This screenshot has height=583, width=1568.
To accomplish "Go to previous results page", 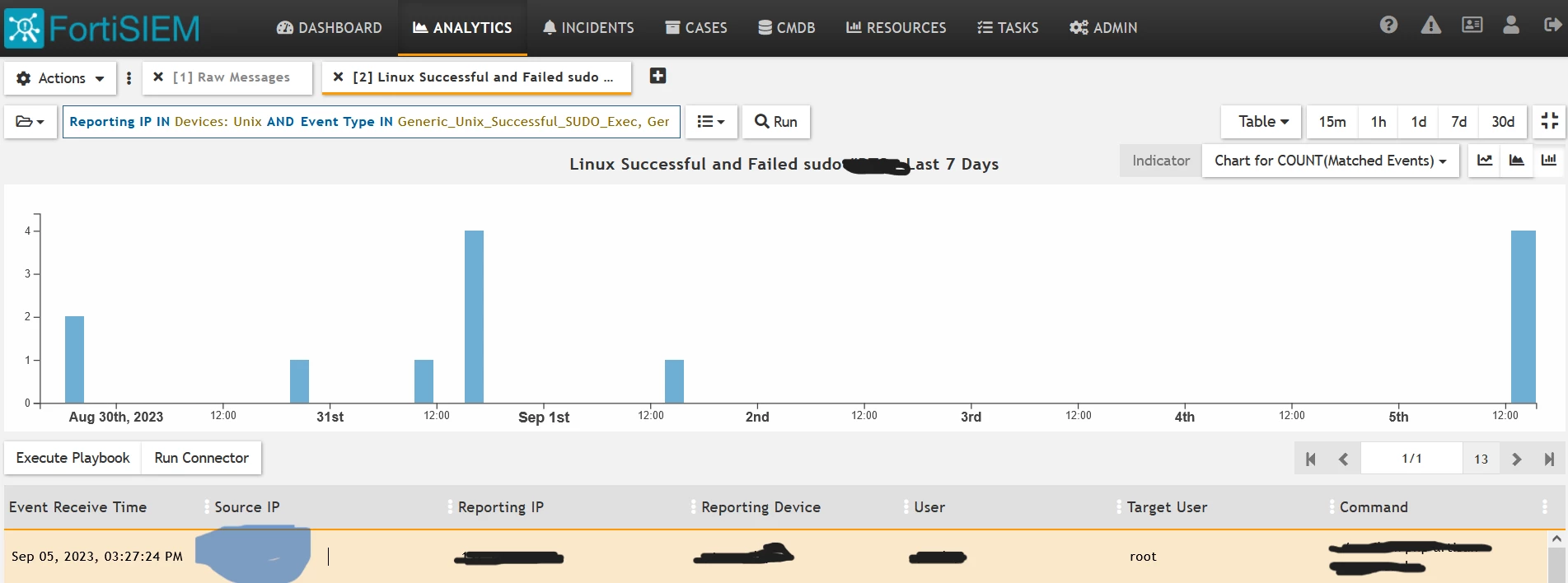I will coord(1344,459).
